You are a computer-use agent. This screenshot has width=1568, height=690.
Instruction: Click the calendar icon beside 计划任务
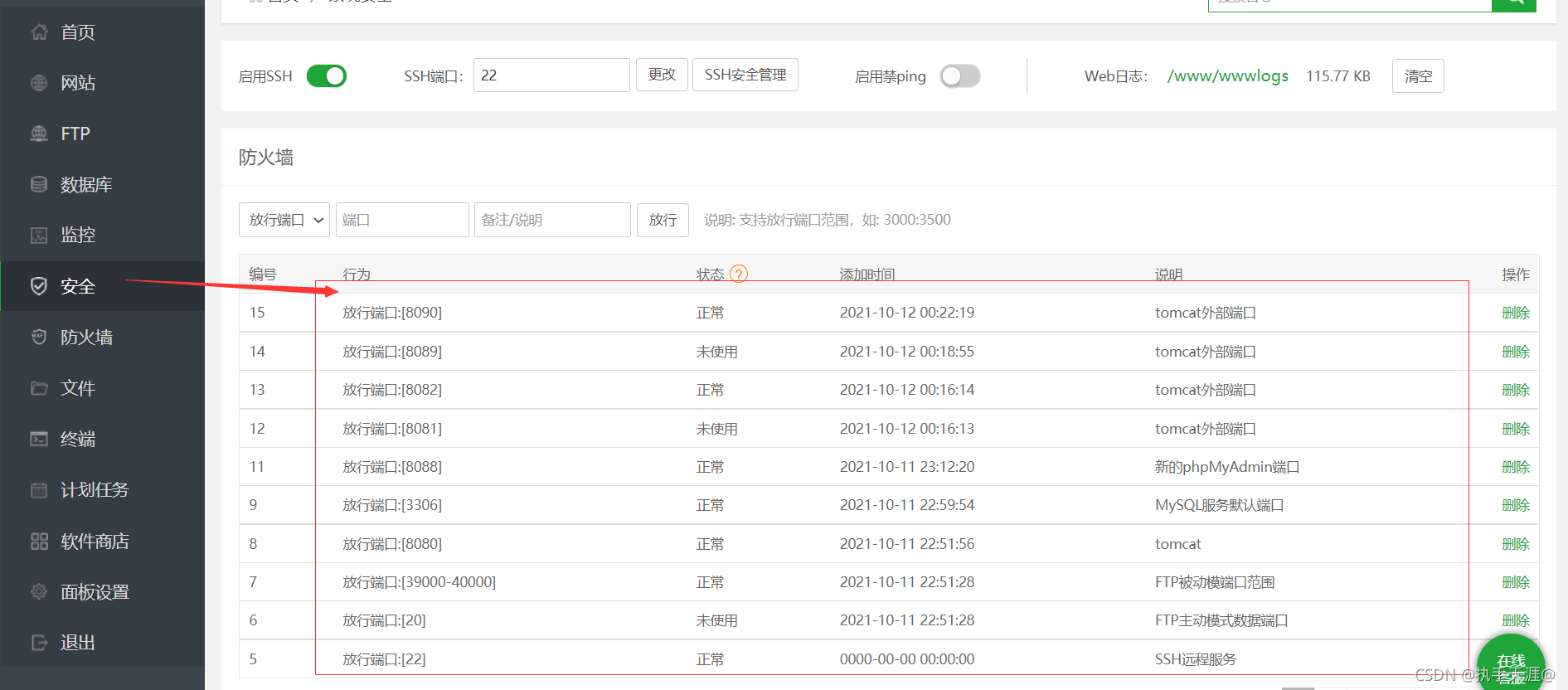pos(39,489)
